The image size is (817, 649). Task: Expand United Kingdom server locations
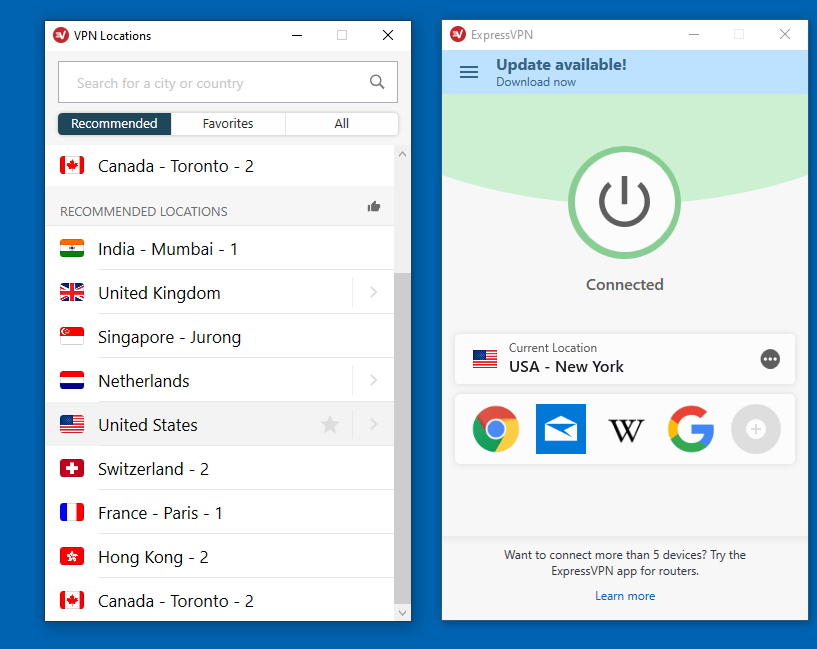374,292
